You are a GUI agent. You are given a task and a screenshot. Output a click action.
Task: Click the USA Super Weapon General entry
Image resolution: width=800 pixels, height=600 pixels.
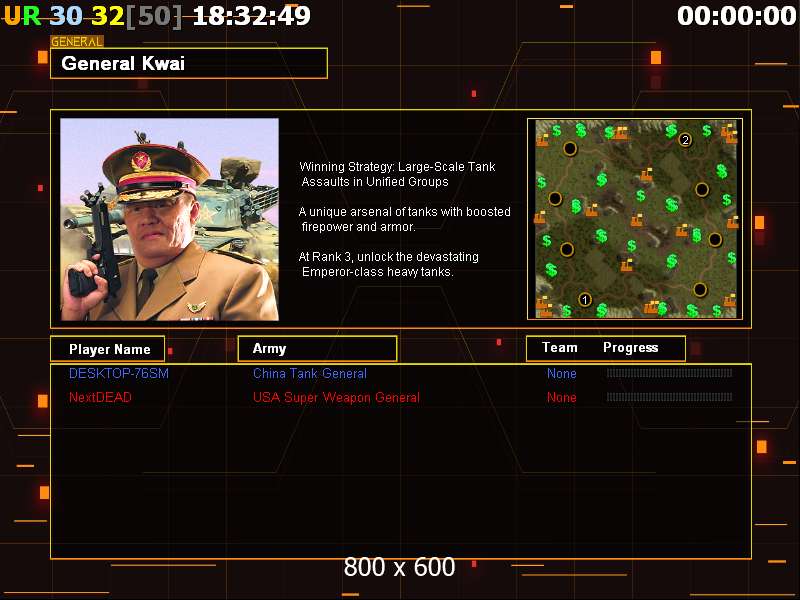(336, 398)
